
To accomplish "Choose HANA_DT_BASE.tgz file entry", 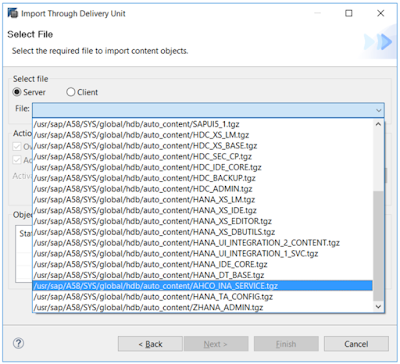I will click(203, 275).
